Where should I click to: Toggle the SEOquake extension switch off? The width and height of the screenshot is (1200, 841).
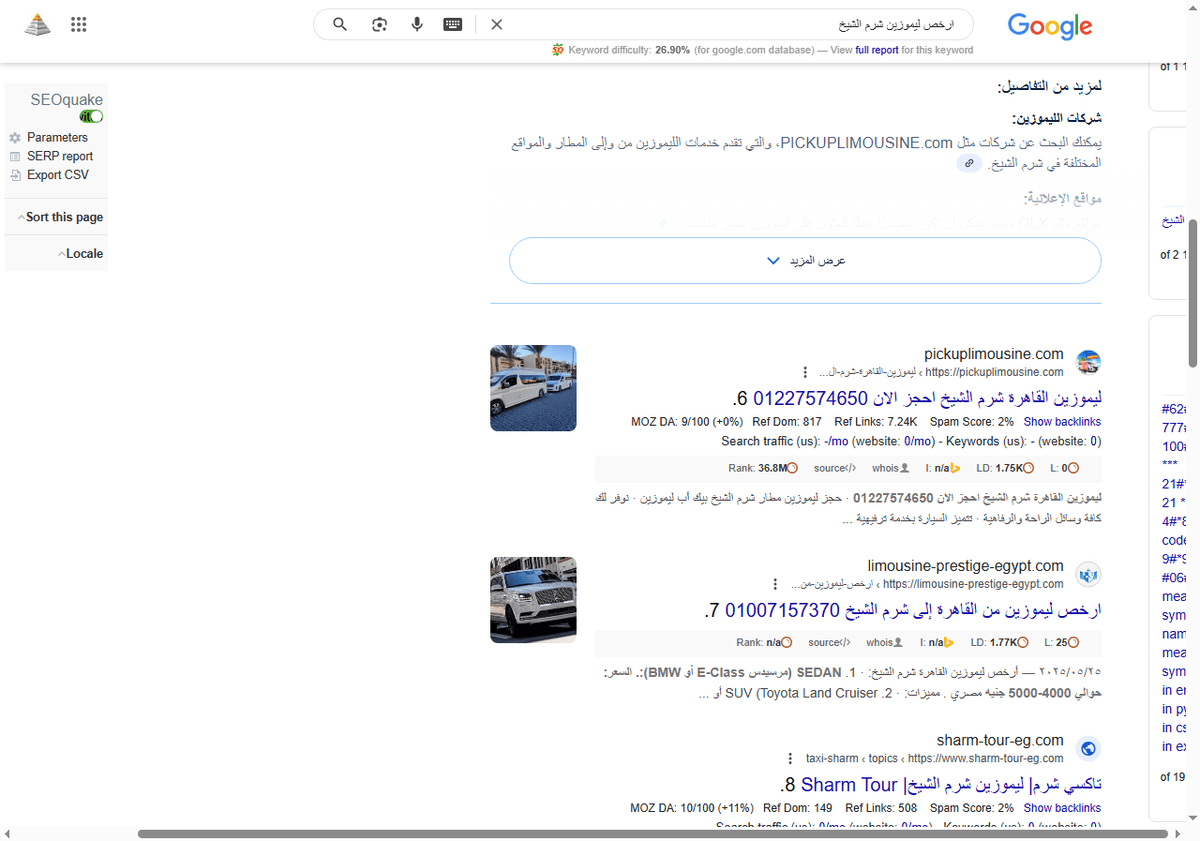coord(90,115)
